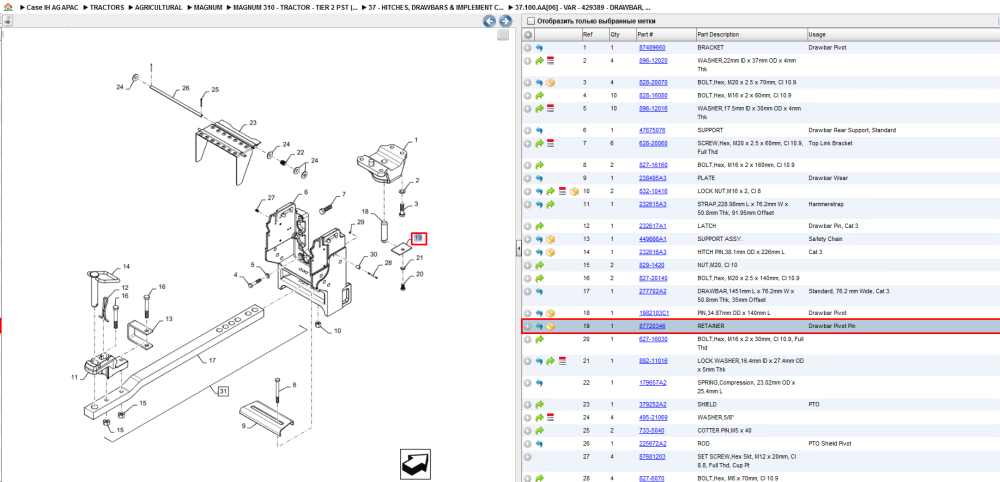
Task: Go to the previous illustration with the left arrow
Action: click(x=489, y=21)
